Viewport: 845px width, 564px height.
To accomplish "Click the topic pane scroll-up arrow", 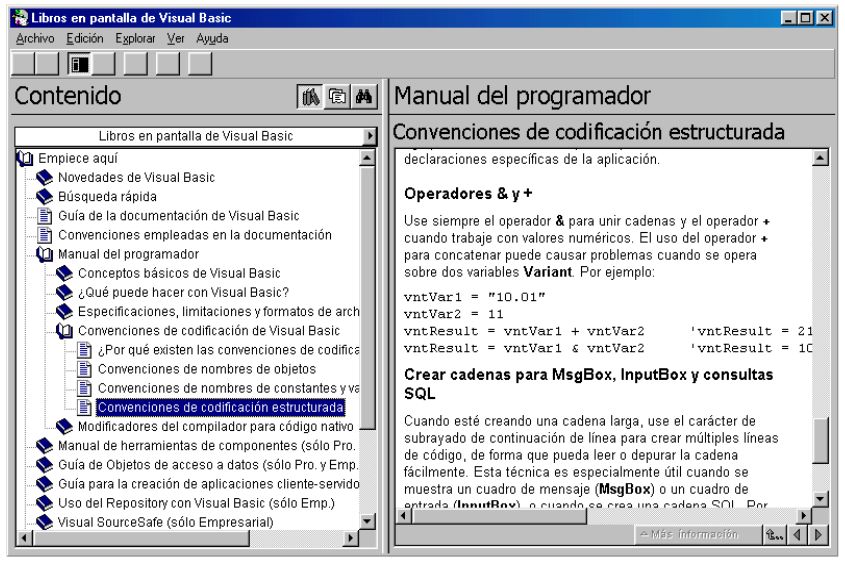I will click(820, 158).
